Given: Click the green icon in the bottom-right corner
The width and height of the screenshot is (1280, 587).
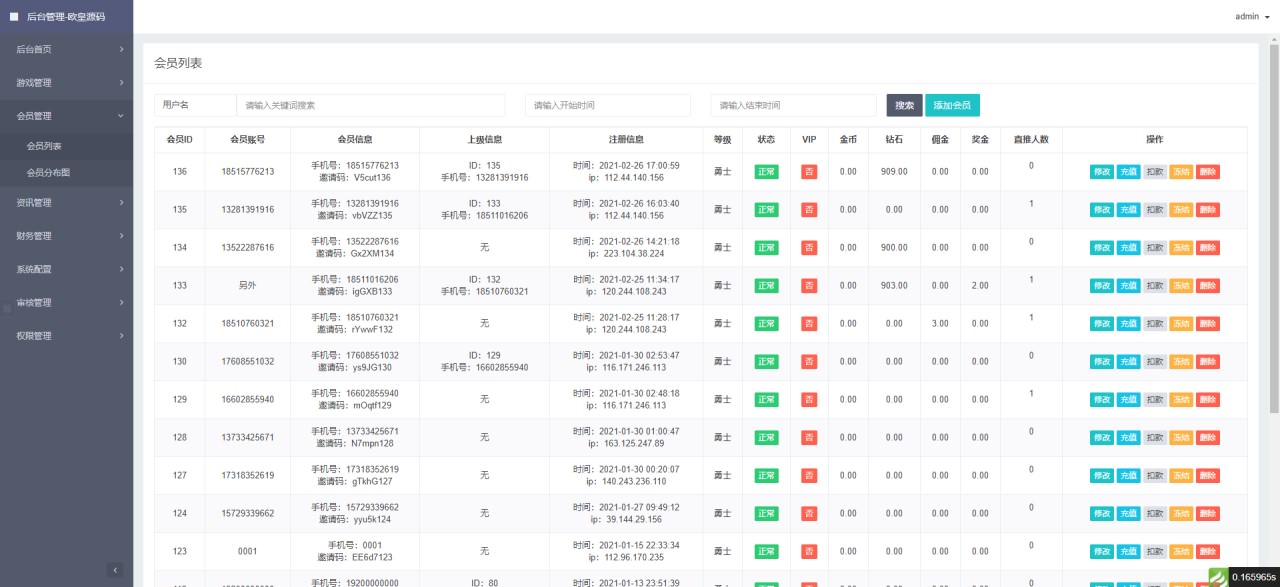Looking at the screenshot, I should (1218, 577).
